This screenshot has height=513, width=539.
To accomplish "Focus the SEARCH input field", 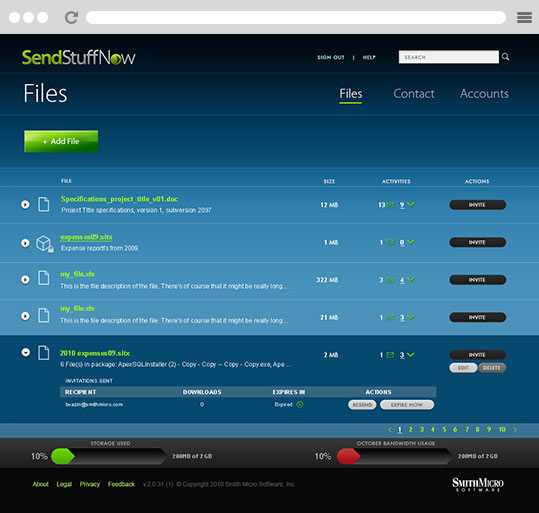I will click(449, 57).
